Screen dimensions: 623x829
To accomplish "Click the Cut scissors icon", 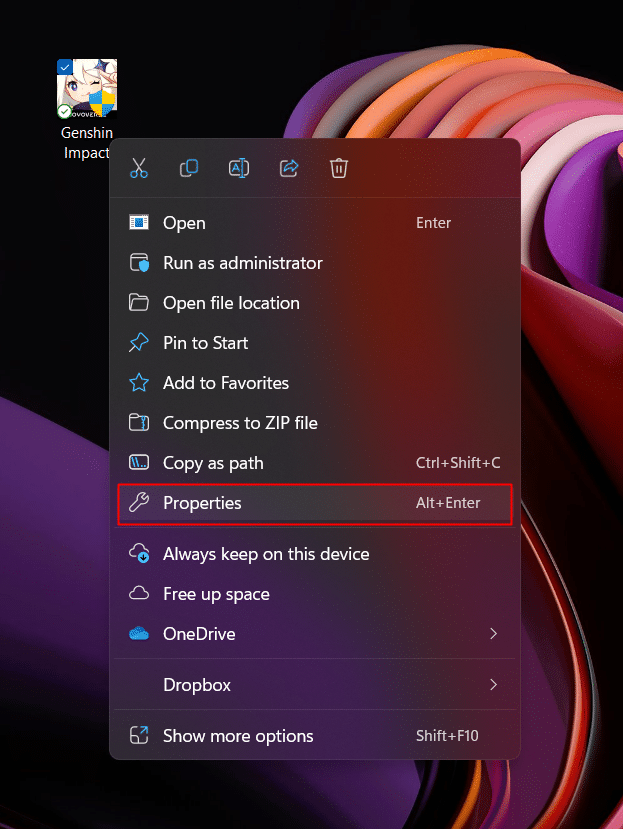I will (x=139, y=168).
